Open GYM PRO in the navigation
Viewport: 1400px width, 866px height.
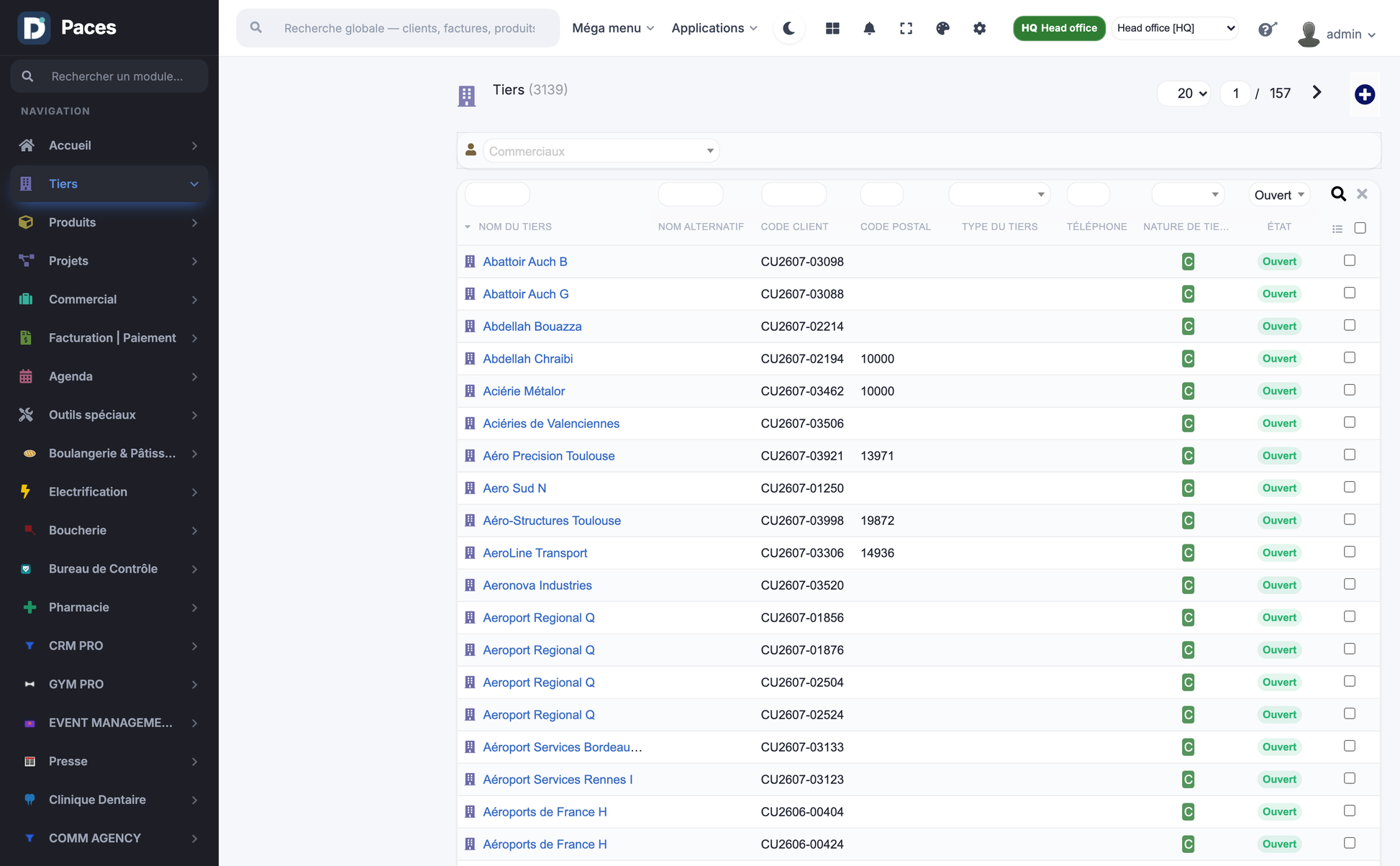pos(109,684)
